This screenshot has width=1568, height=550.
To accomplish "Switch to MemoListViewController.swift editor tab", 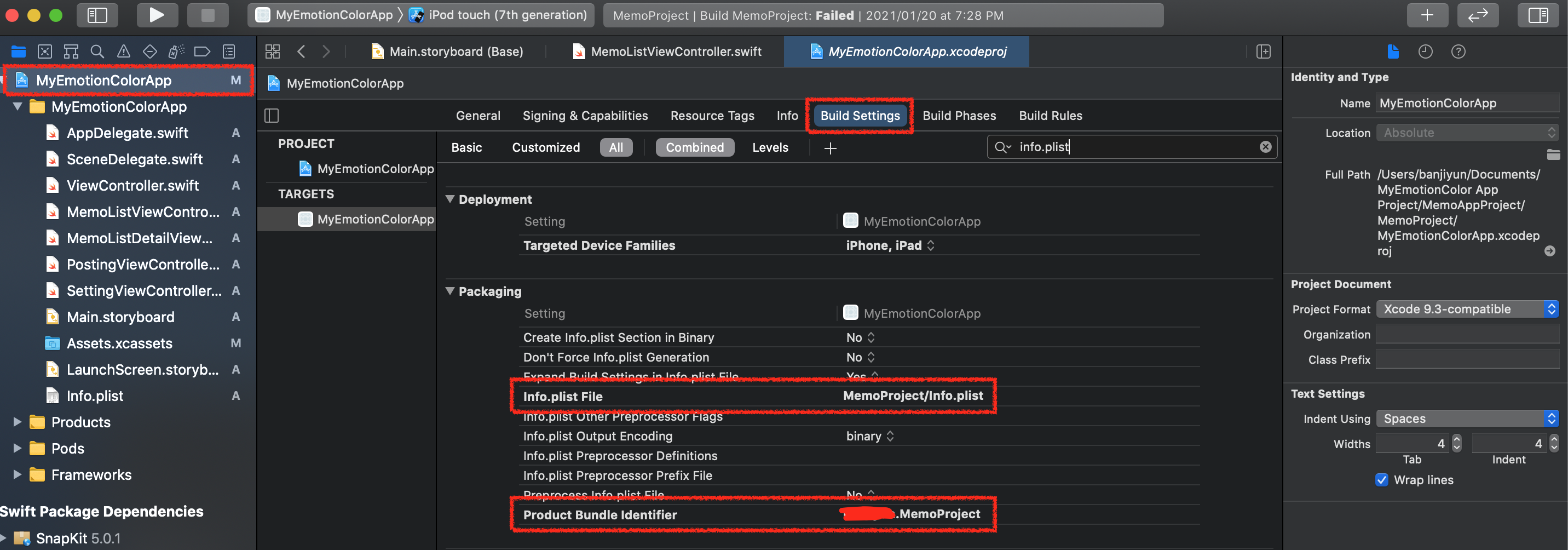I will [x=667, y=52].
